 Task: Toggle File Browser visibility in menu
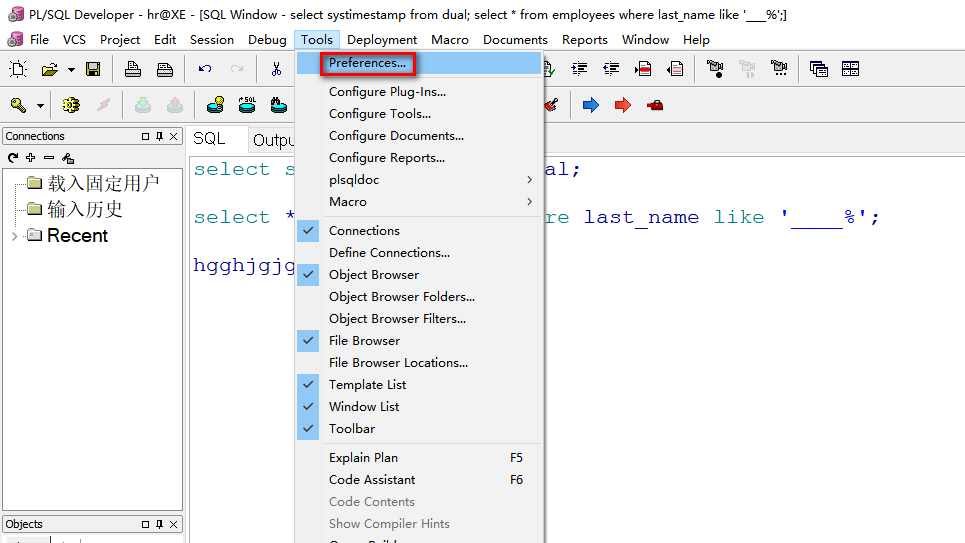click(418, 340)
